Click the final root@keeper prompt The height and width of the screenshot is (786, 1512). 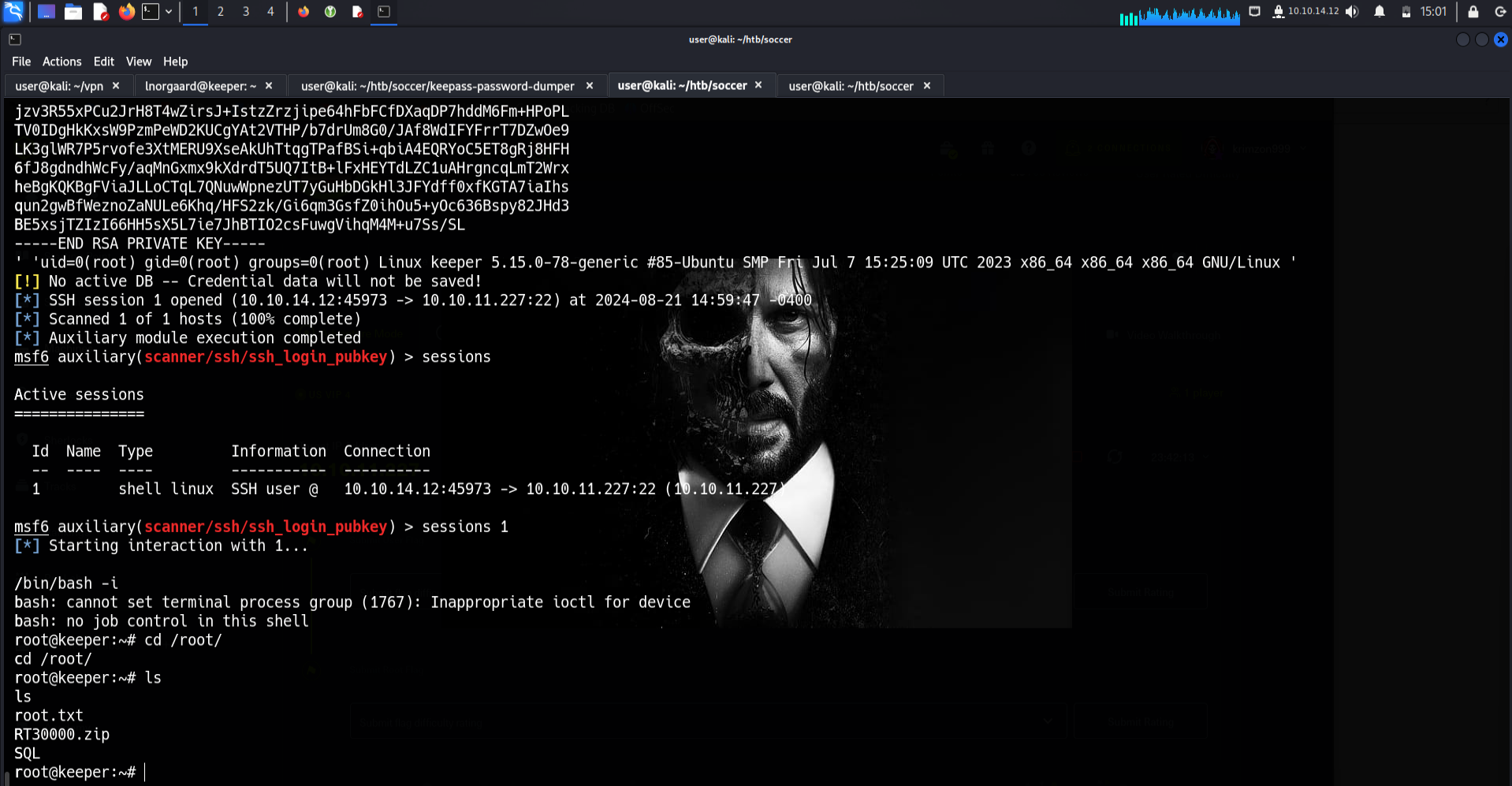75,773
